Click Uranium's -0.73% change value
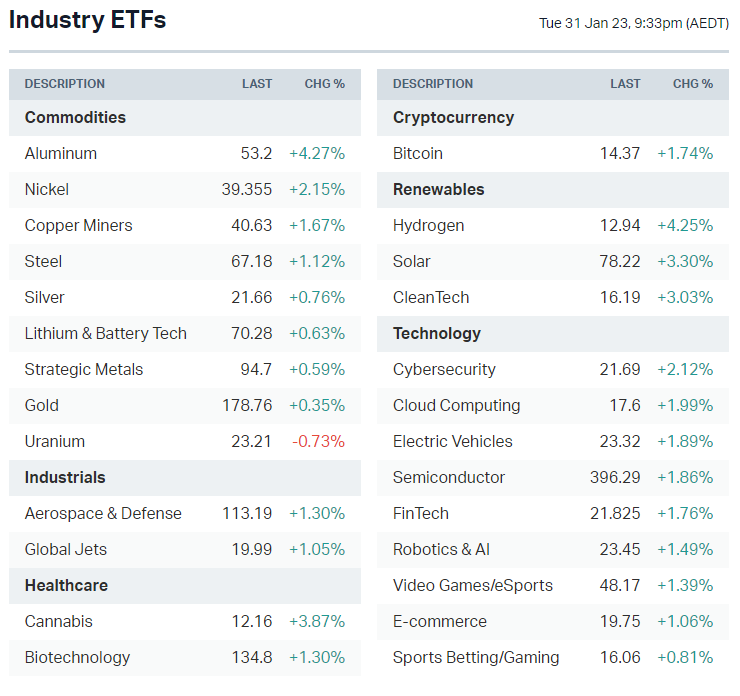Screen dimensions: 740x696 (x=316, y=441)
